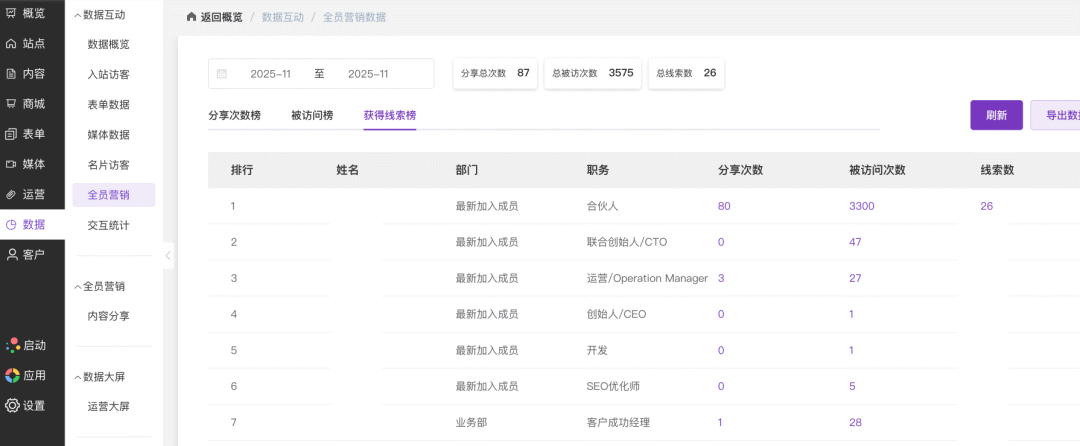1080x446 pixels.
Task: Select the 客户 person icon
Action: click(x=11, y=255)
